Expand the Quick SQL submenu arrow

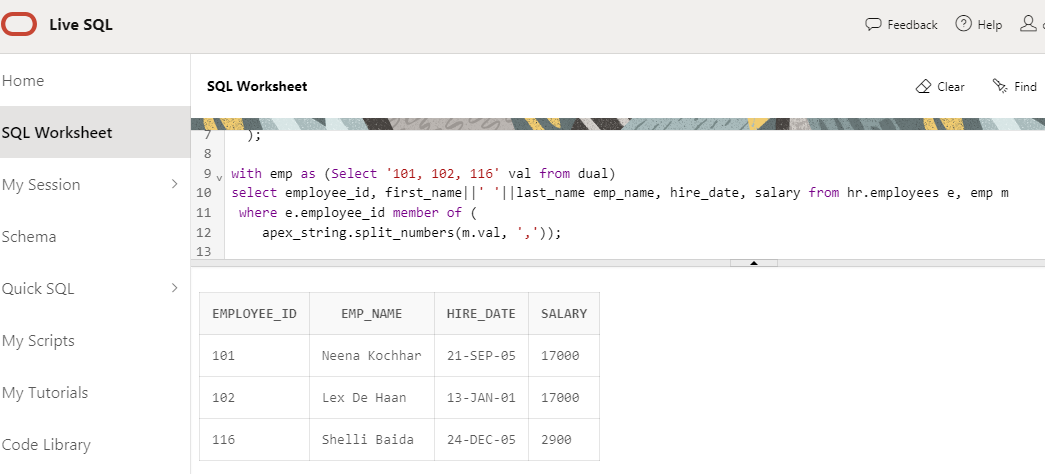[174, 288]
